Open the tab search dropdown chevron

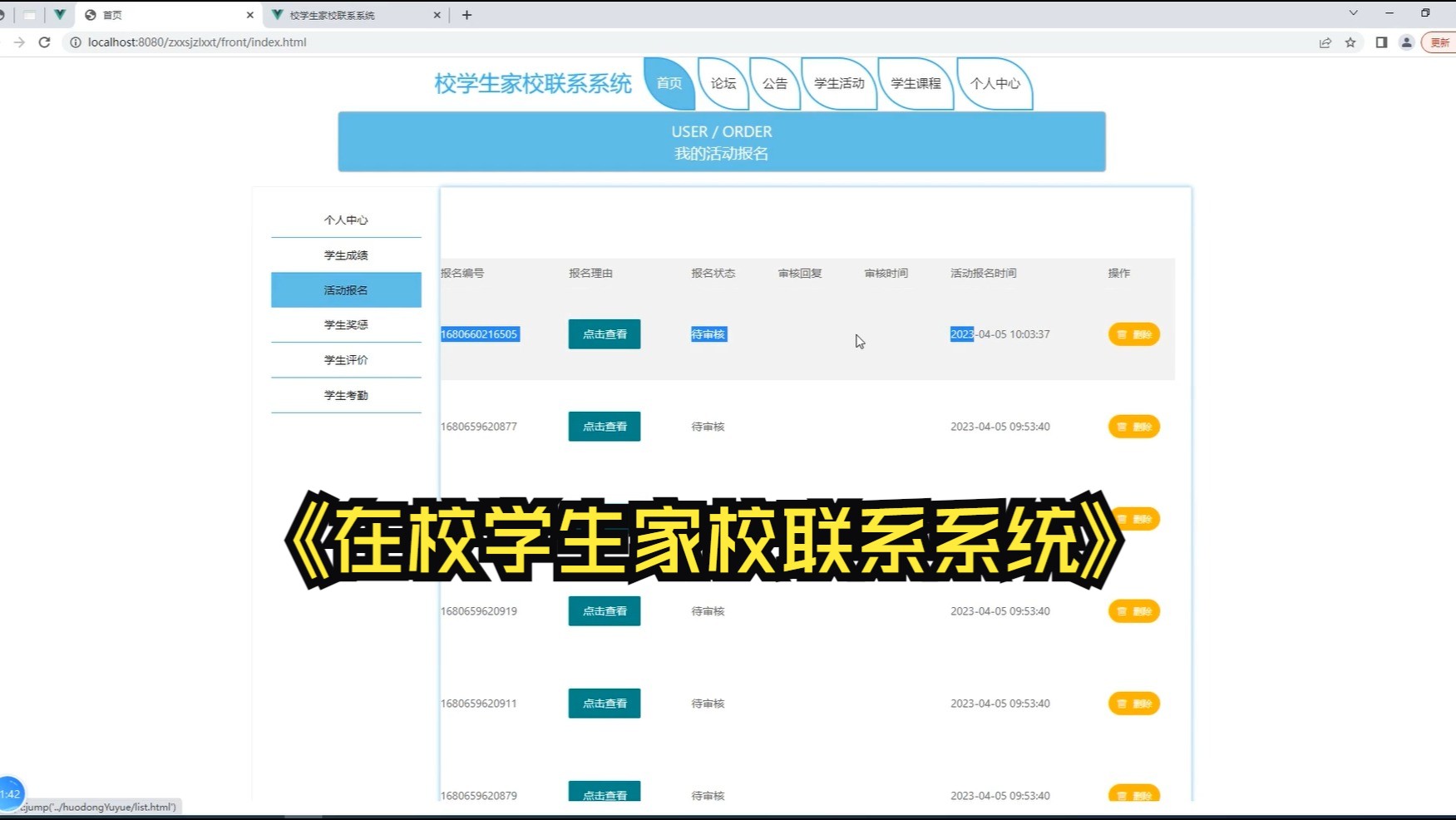(1353, 13)
